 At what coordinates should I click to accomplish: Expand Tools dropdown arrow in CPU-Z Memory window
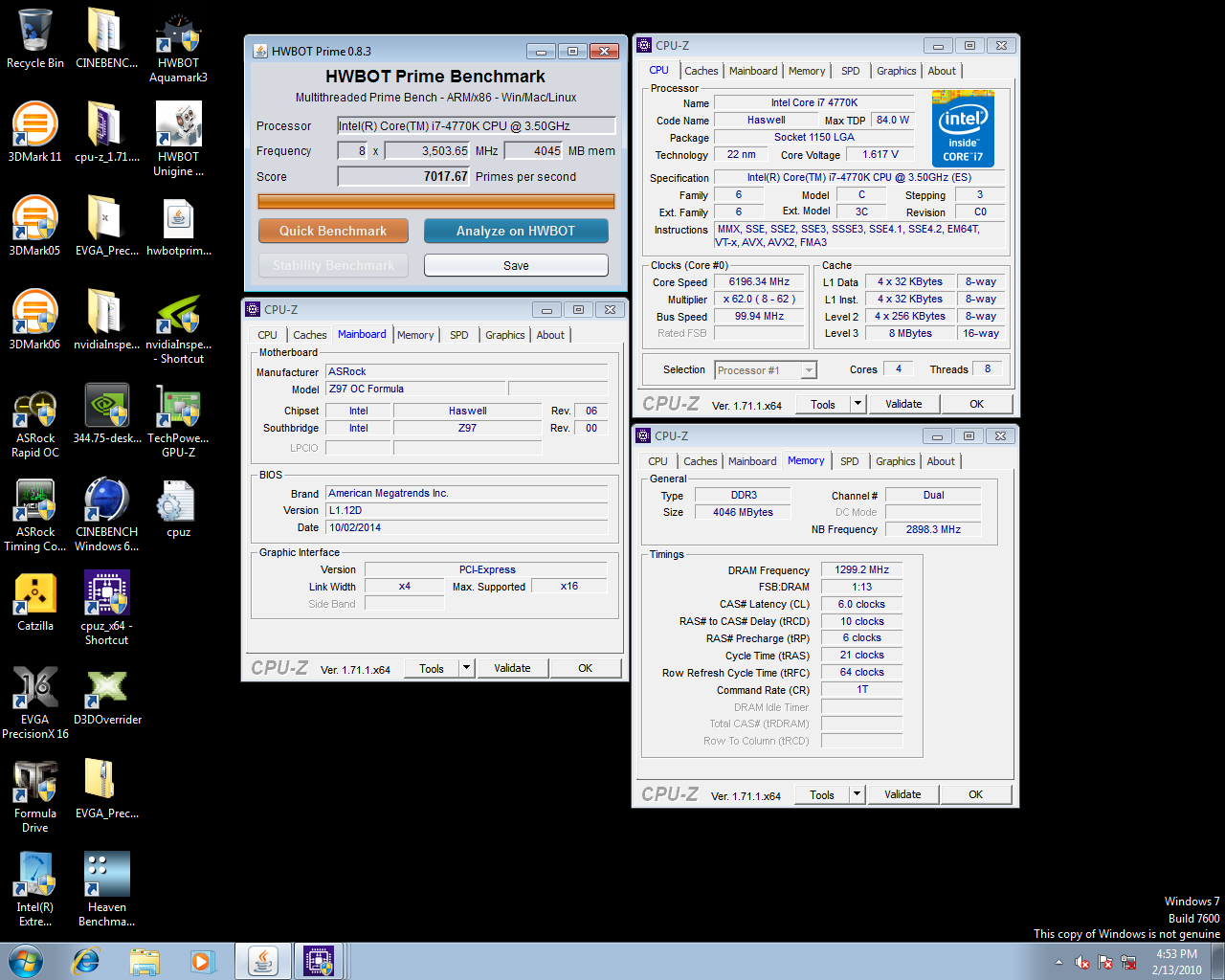[x=857, y=794]
